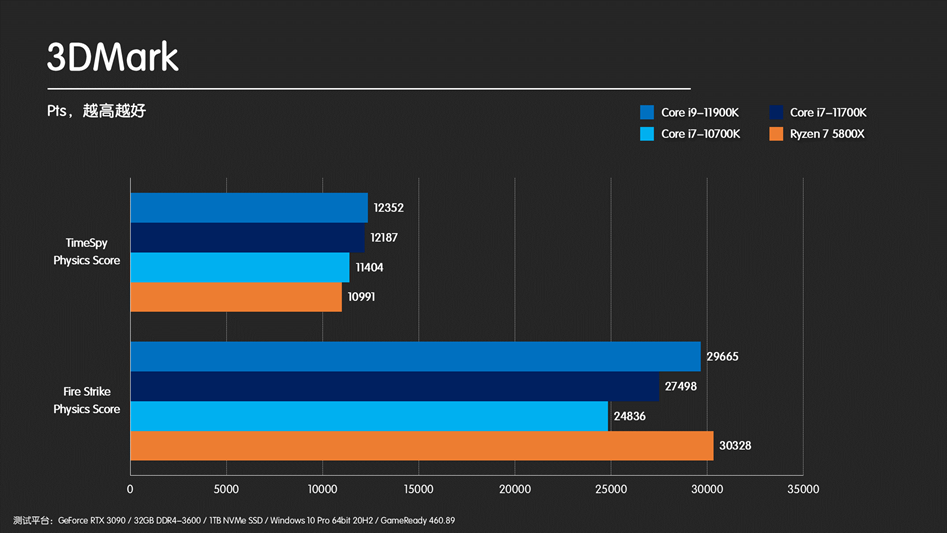Click the TimeSpy bar valued 11404
Screen dimensions: 947x533
[x=240, y=267]
